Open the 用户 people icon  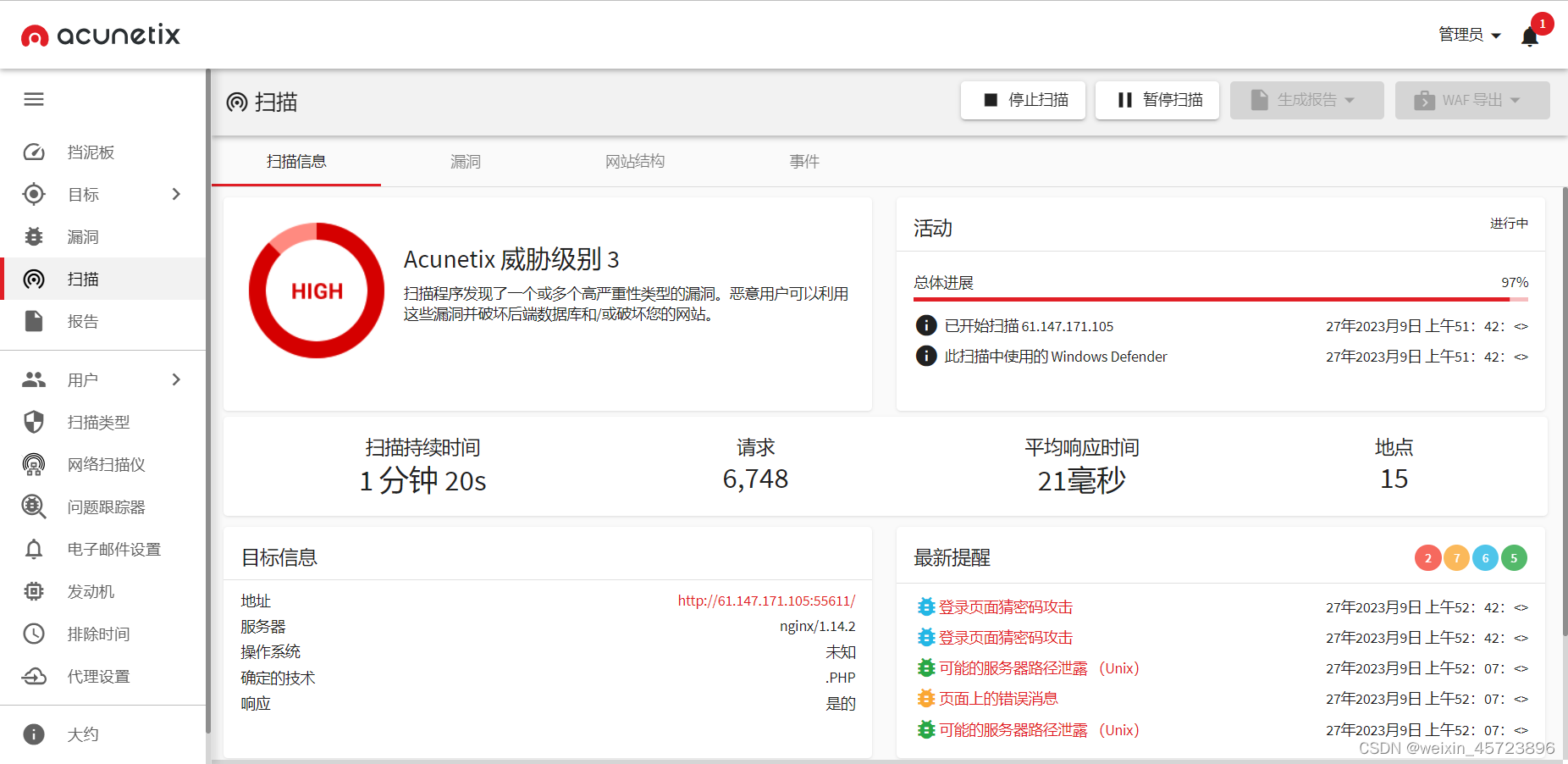point(34,379)
